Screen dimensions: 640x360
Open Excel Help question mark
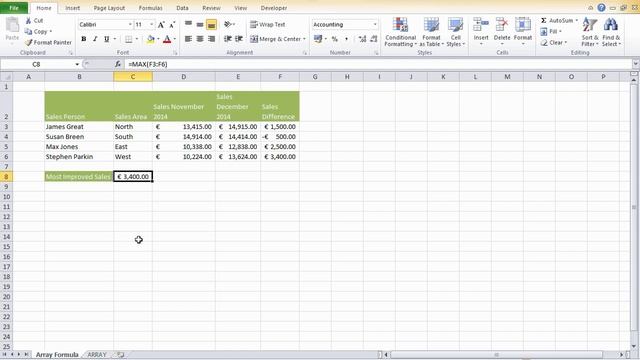click(x=601, y=8)
